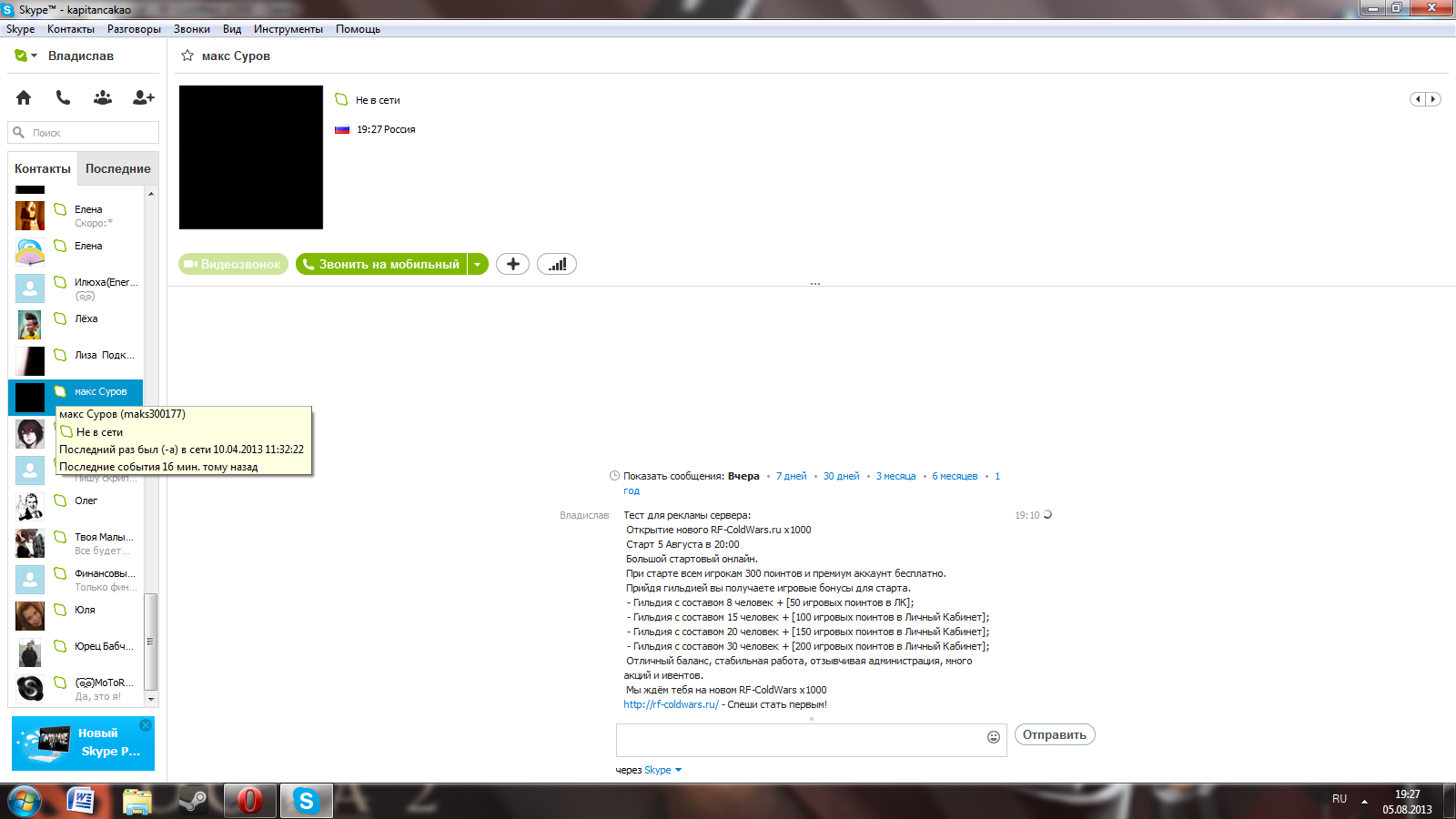Click previous arrow in profile header pager
Viewport: 1456px width, 819px height.
1418,99
